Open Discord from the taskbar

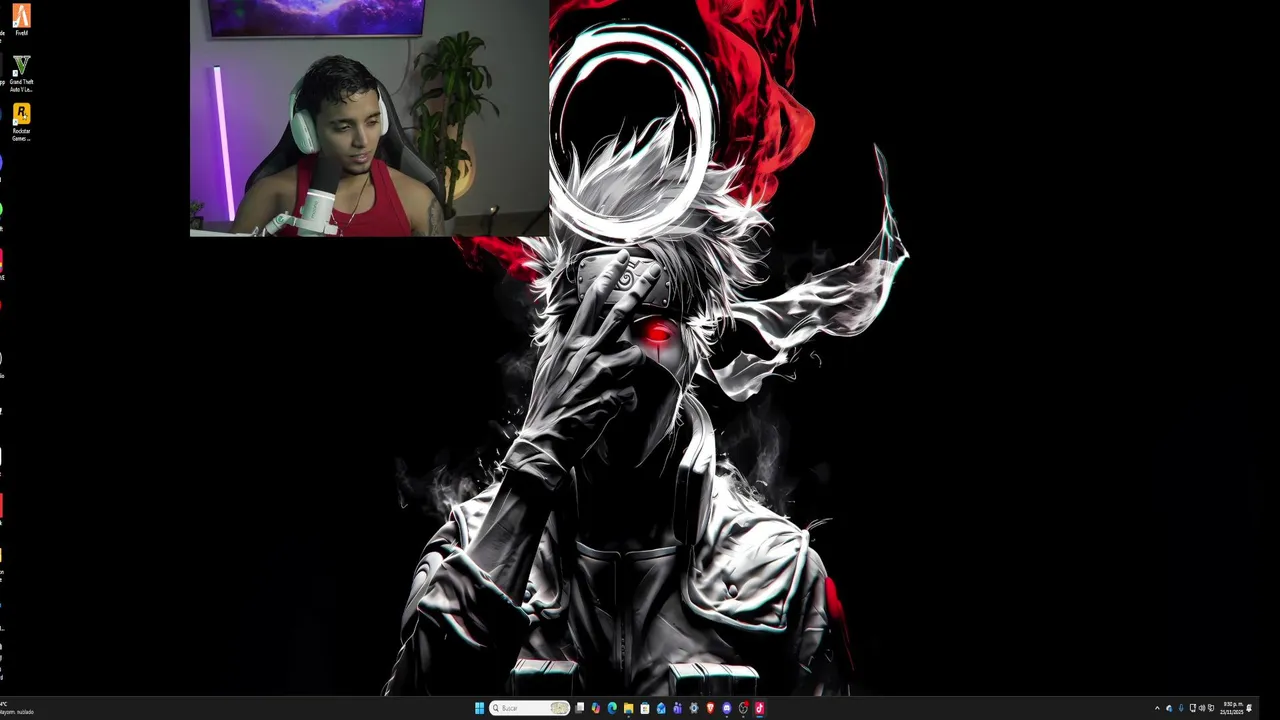click(x=727, y=708)
